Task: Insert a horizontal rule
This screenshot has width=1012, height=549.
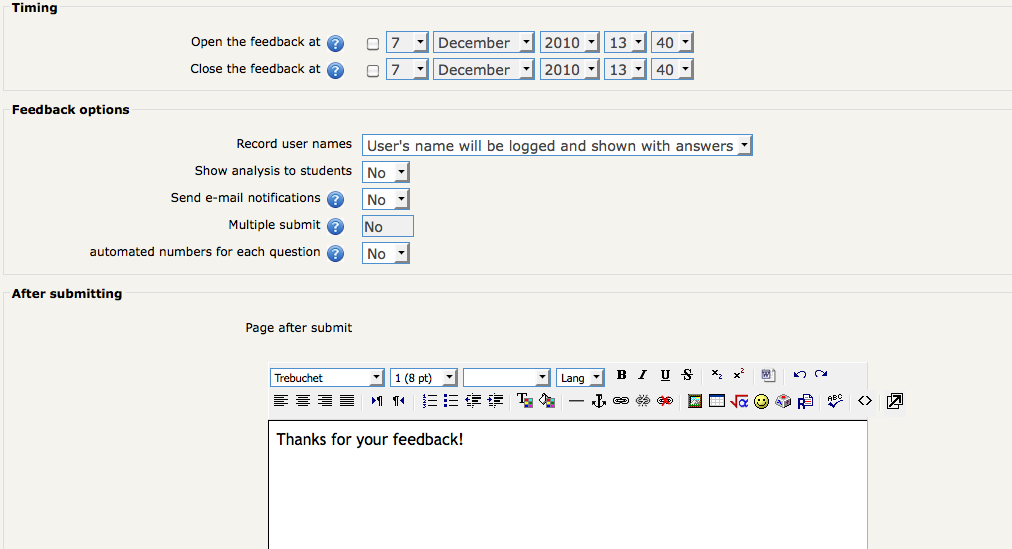Action: [576, 401]
